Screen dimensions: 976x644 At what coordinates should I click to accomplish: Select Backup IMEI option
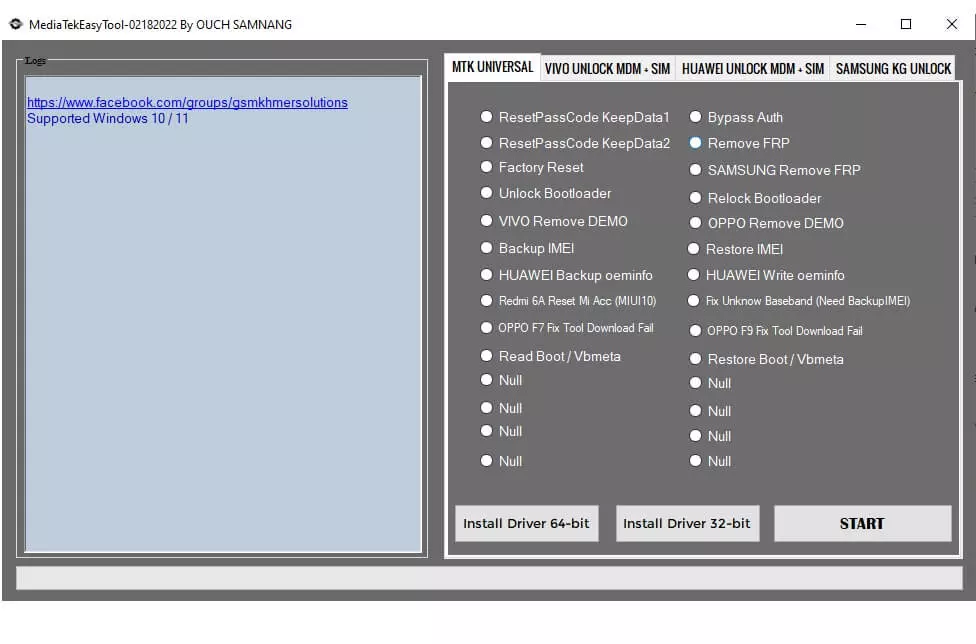tap(487, 248)
